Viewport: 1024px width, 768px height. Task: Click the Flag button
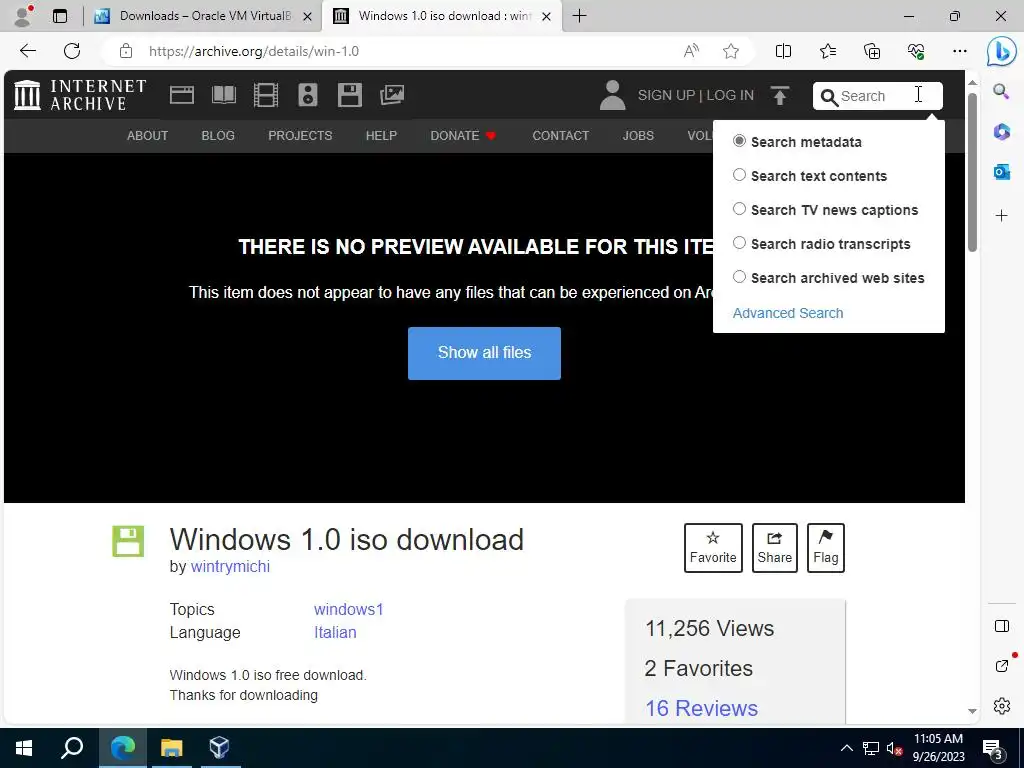(x=826, y=548)
